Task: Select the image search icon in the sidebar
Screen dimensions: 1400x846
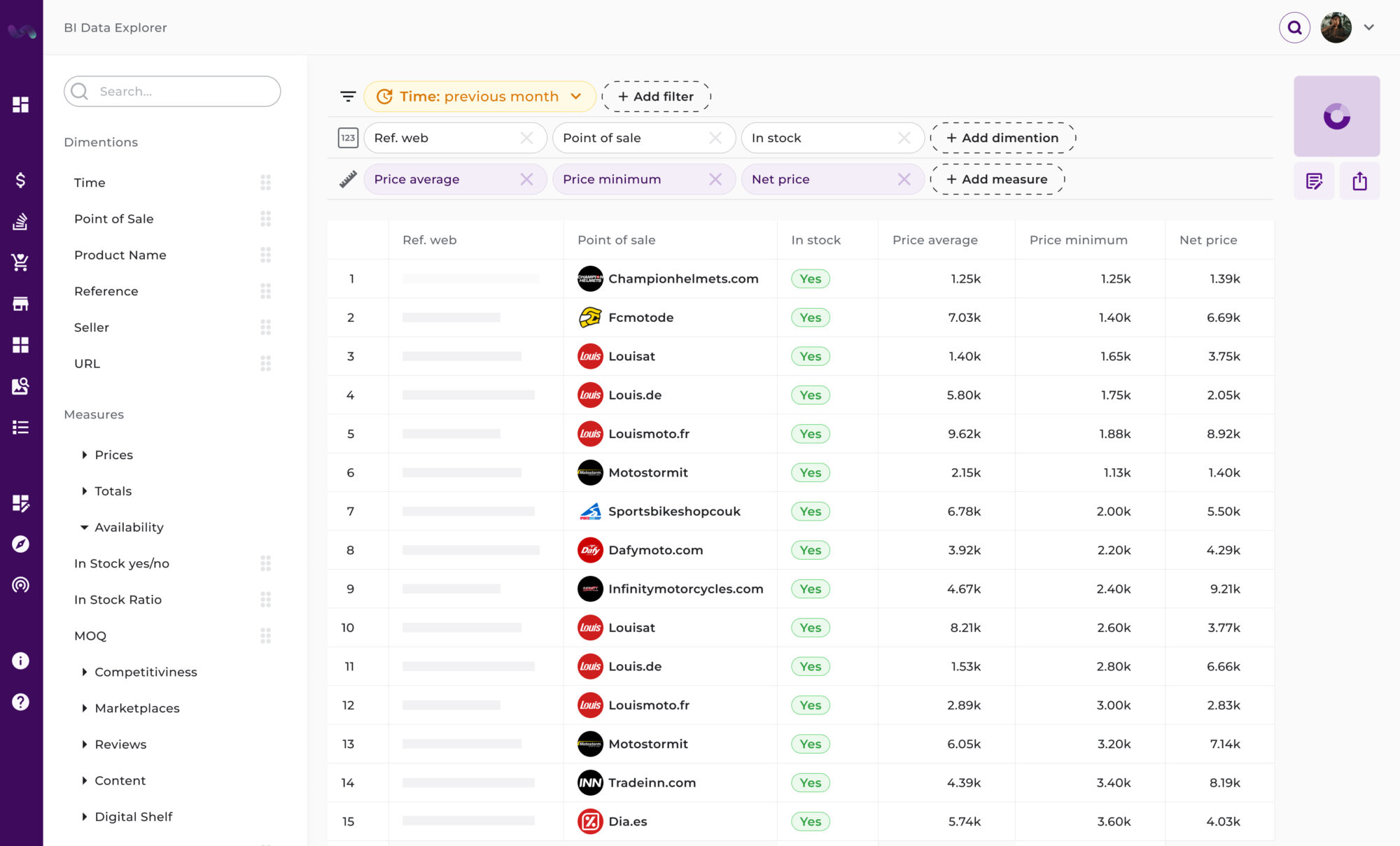Action: (x=21, y=386)
